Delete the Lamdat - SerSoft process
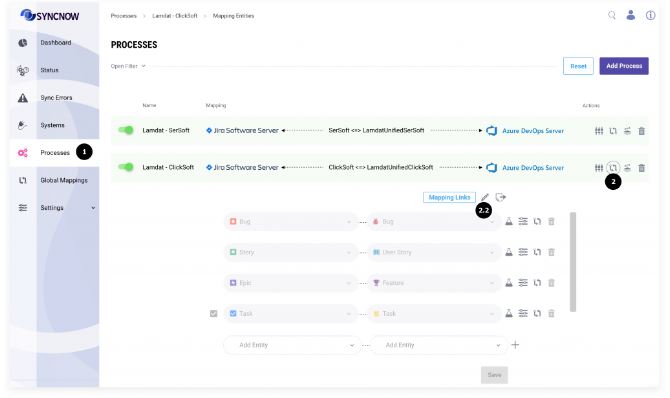Screen dimensions: 670x398 (641, 131)
